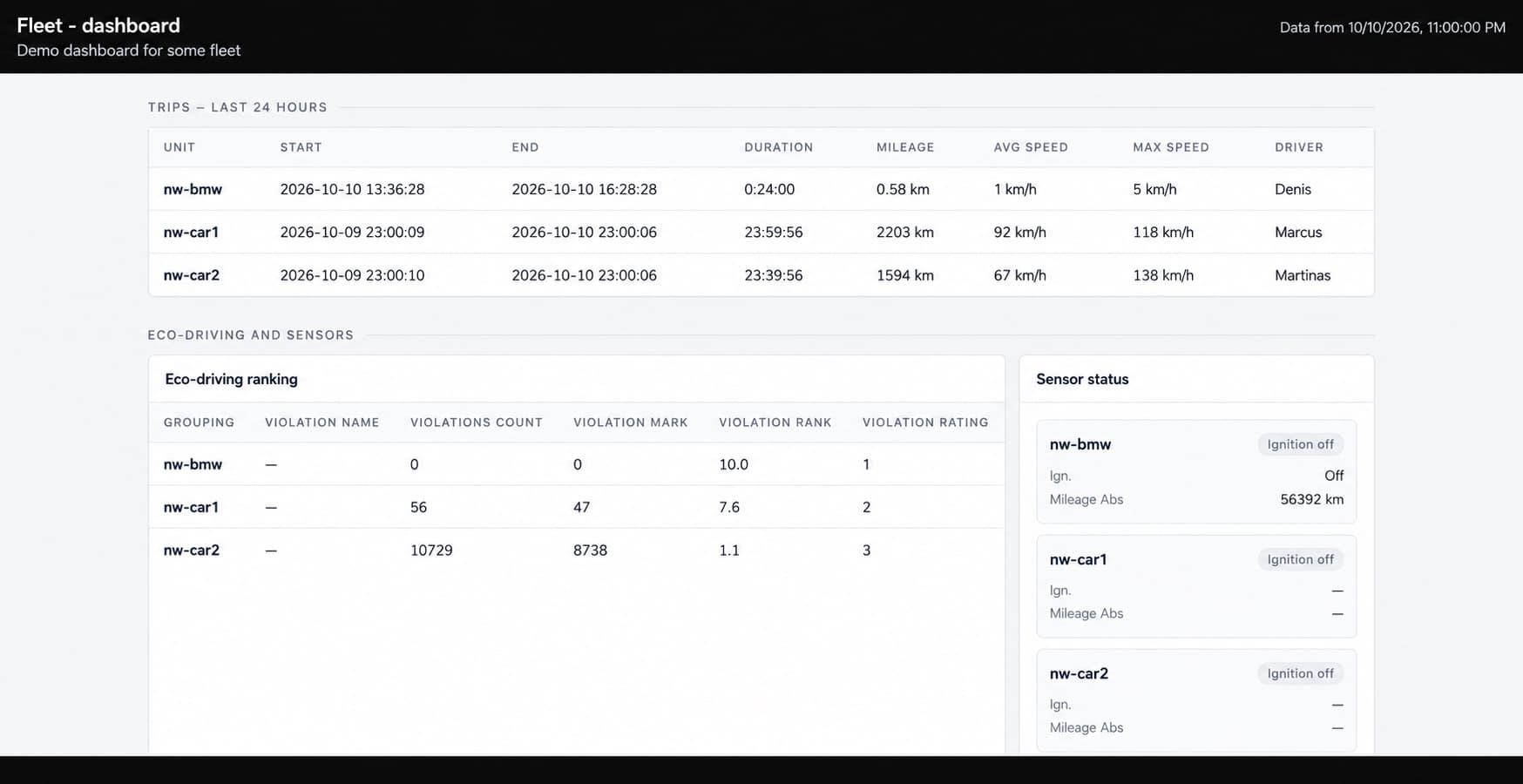Image resolution: width=1523 pixels, height=784 pixels.
Task: Click violations count '10729'
Action: (431, 551)
